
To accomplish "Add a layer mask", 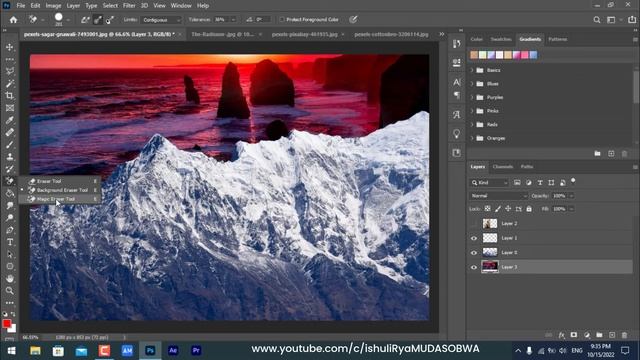I will click(x=574, y=335).
